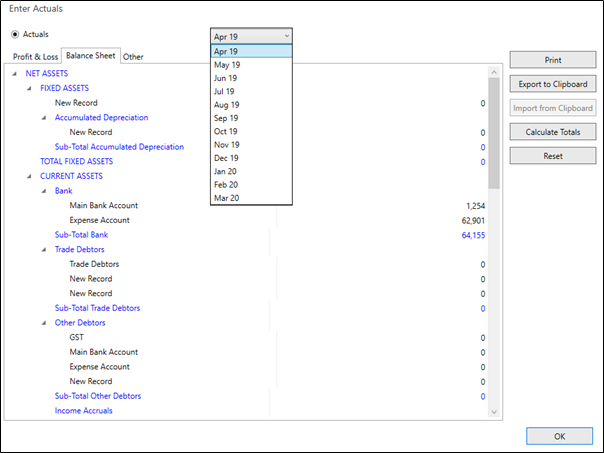
Task: Click Import from Clipboard button
Action: pos(553,108)
